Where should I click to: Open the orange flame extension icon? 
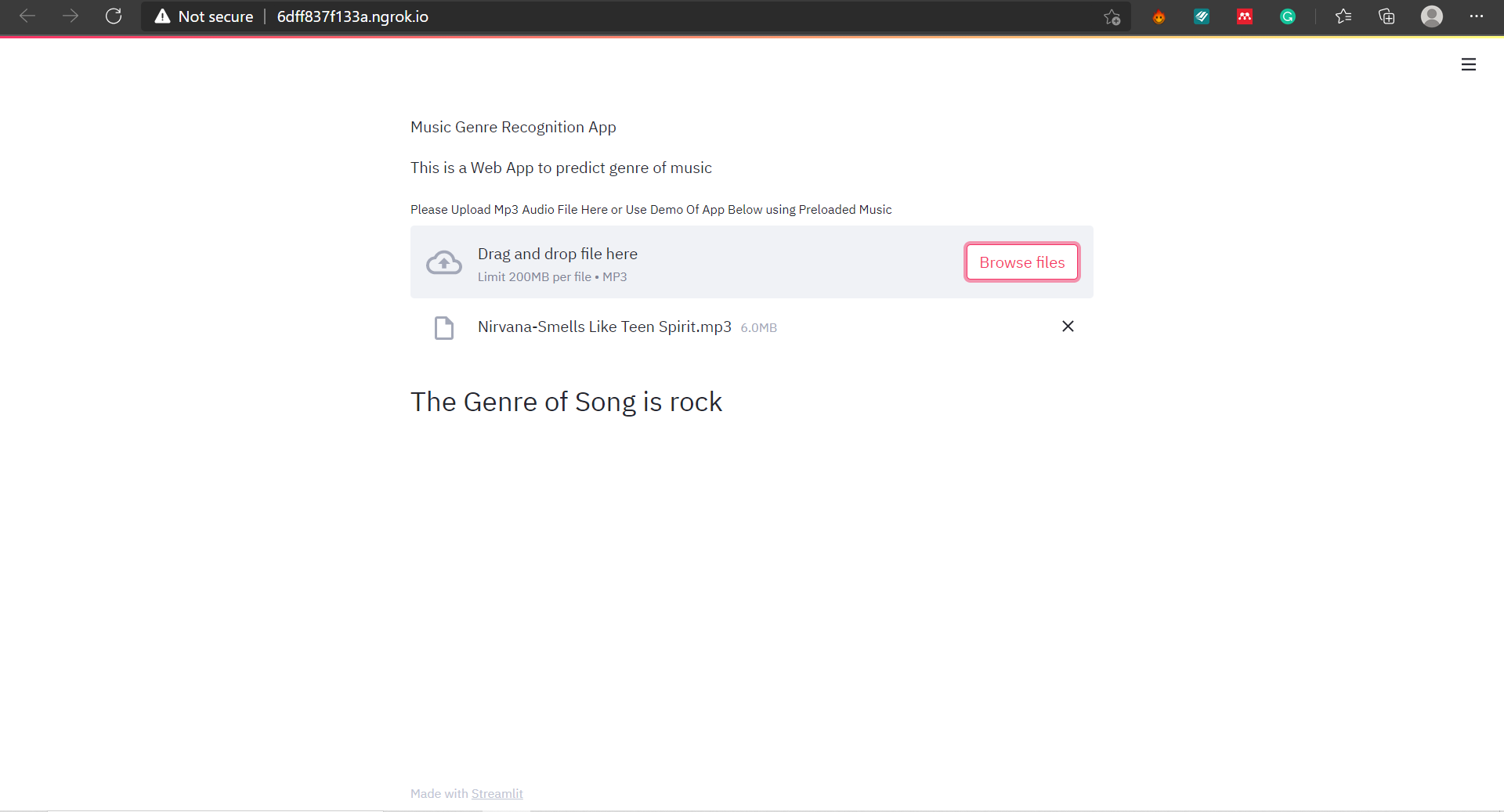pos(1159,16)
